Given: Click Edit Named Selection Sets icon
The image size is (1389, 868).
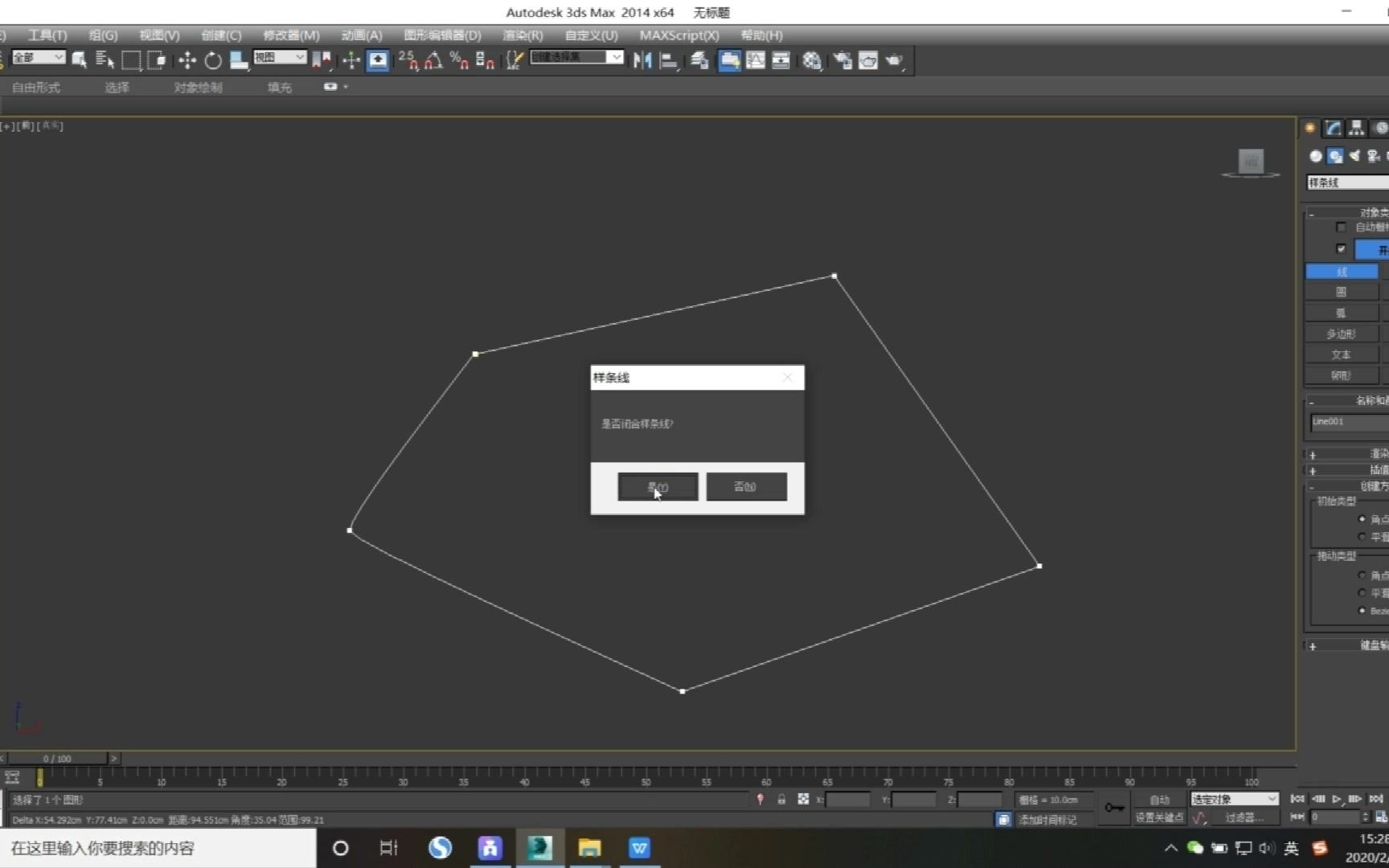Looking at the screenshot, I should pos(515,60).
